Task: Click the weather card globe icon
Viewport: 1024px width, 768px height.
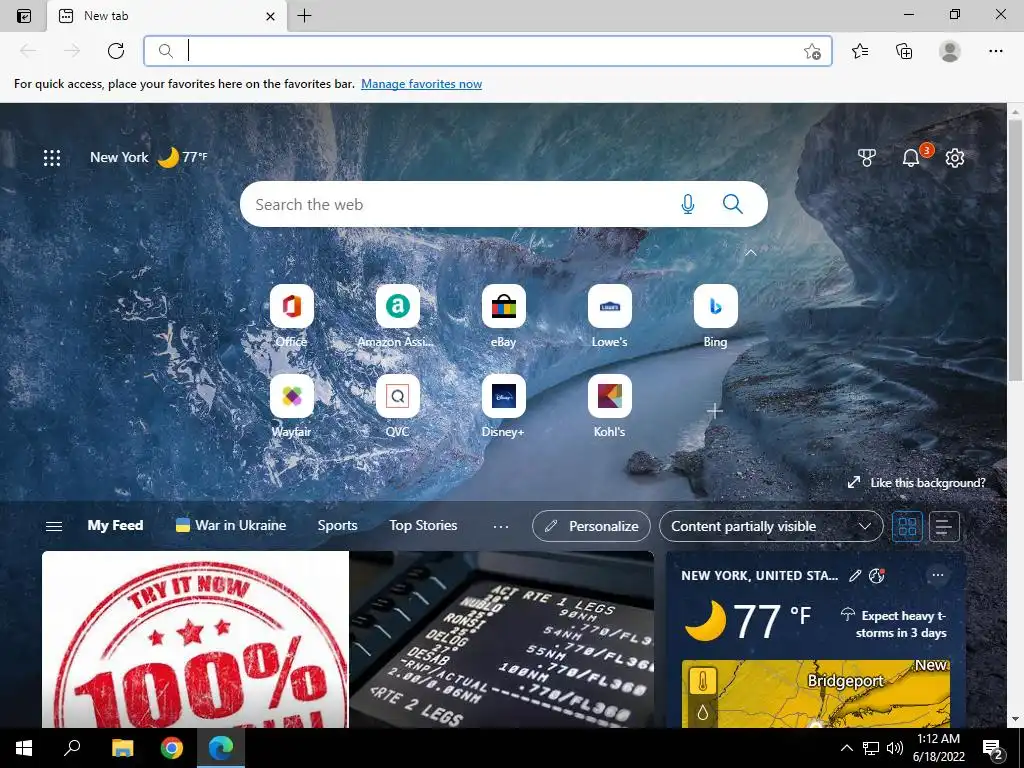Action: [x=876, y=575]
